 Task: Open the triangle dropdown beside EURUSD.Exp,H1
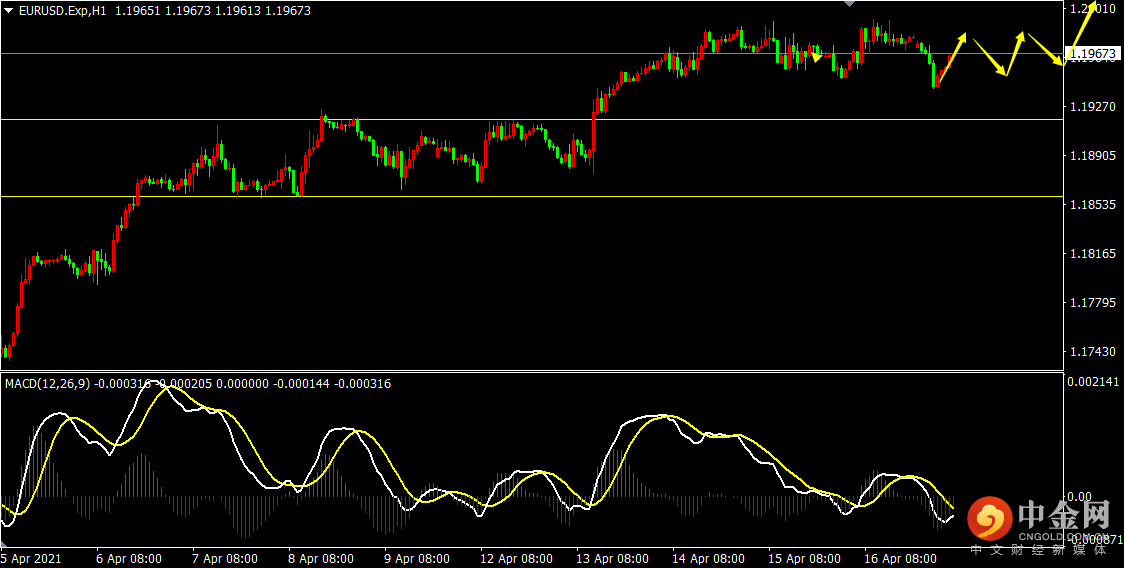pyautogui.click(x=9, y=11)
